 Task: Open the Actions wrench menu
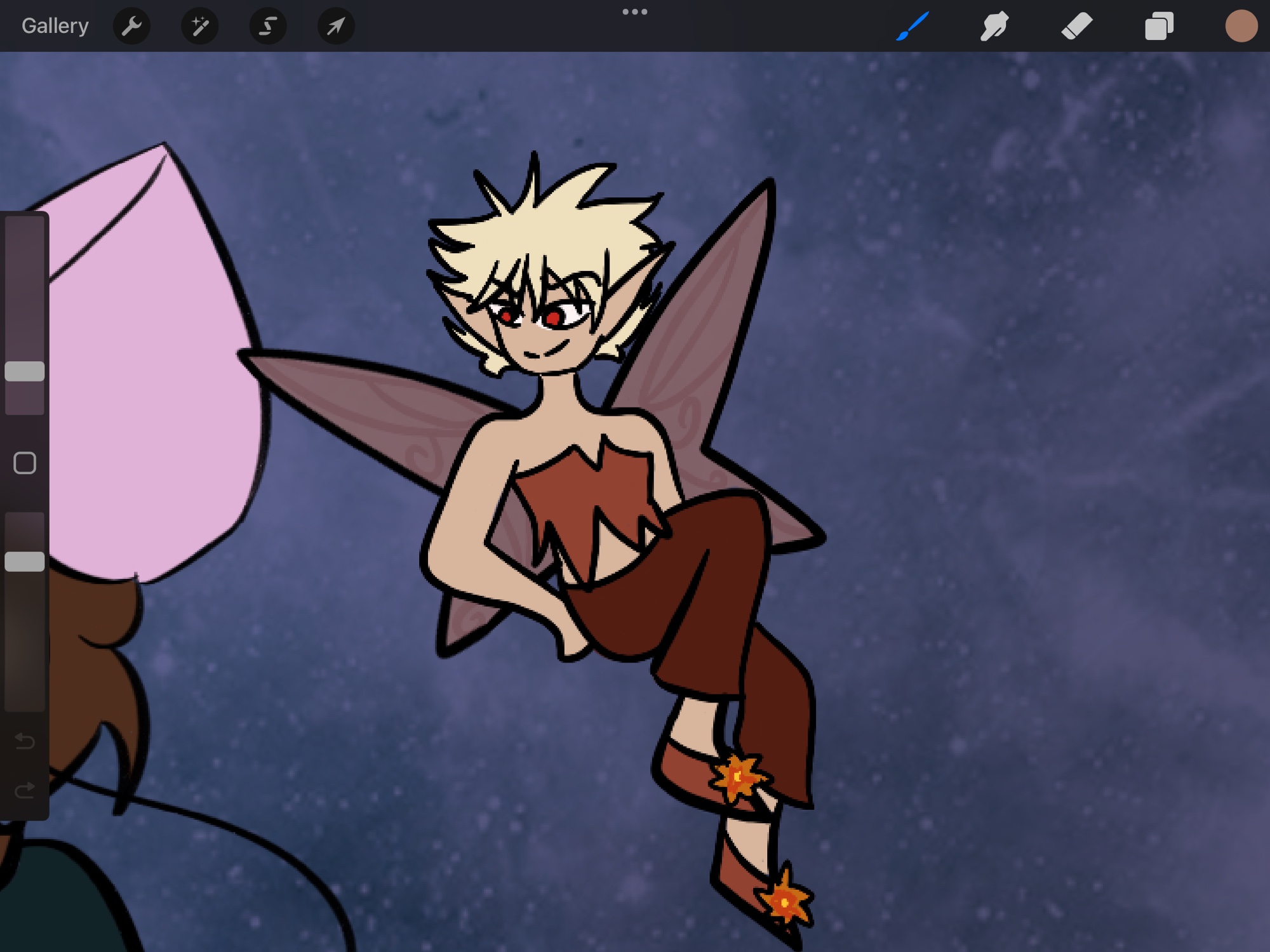[x=131, y=26]
